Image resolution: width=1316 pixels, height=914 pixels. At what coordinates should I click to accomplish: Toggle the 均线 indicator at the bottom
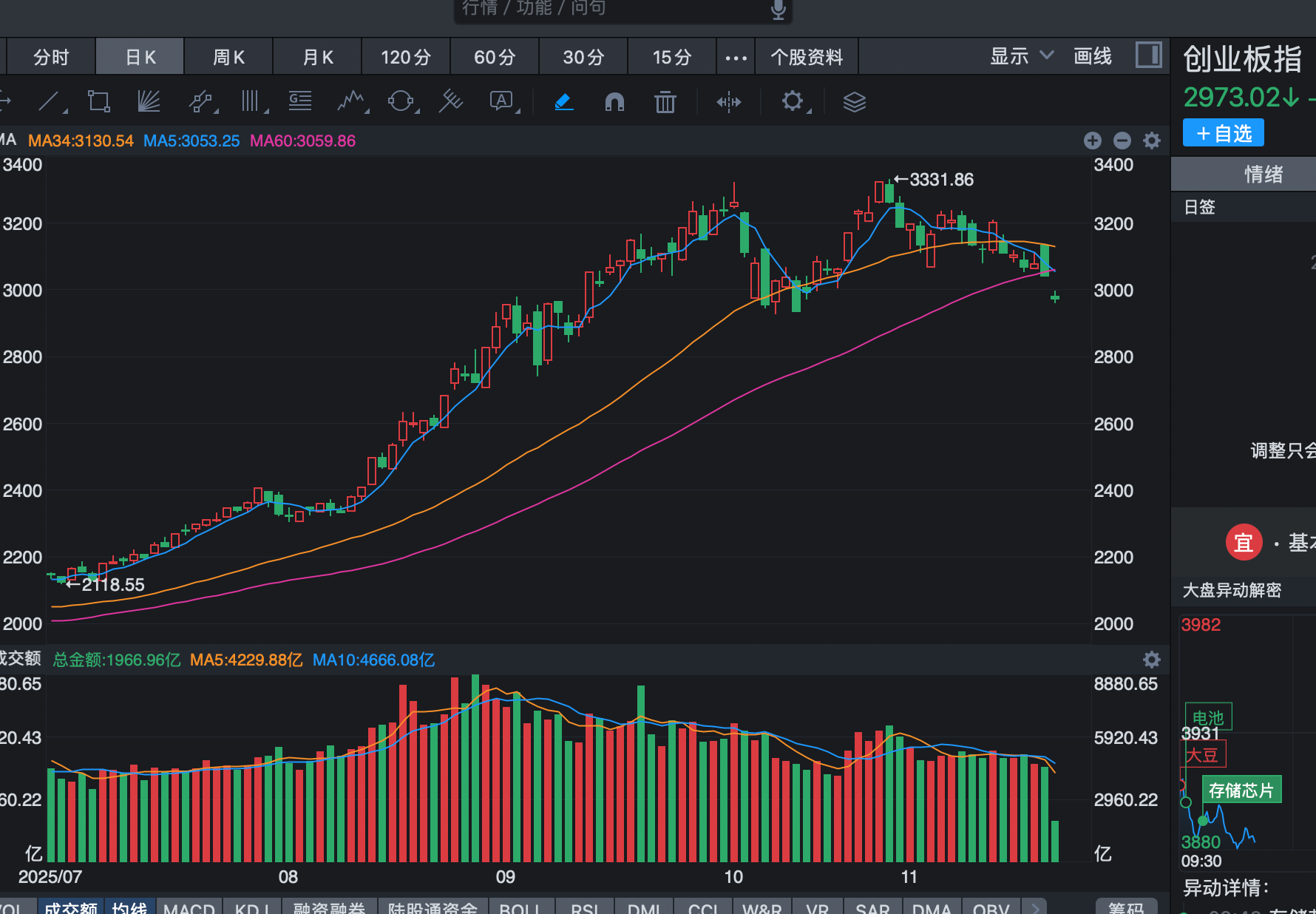point(129,907)
